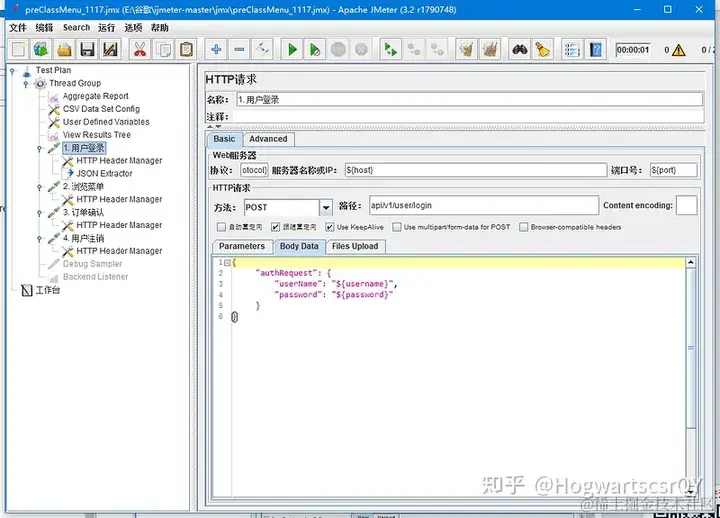Open the Help question mark icon
The image size is (720, 518).
click(x=596, y=49)
